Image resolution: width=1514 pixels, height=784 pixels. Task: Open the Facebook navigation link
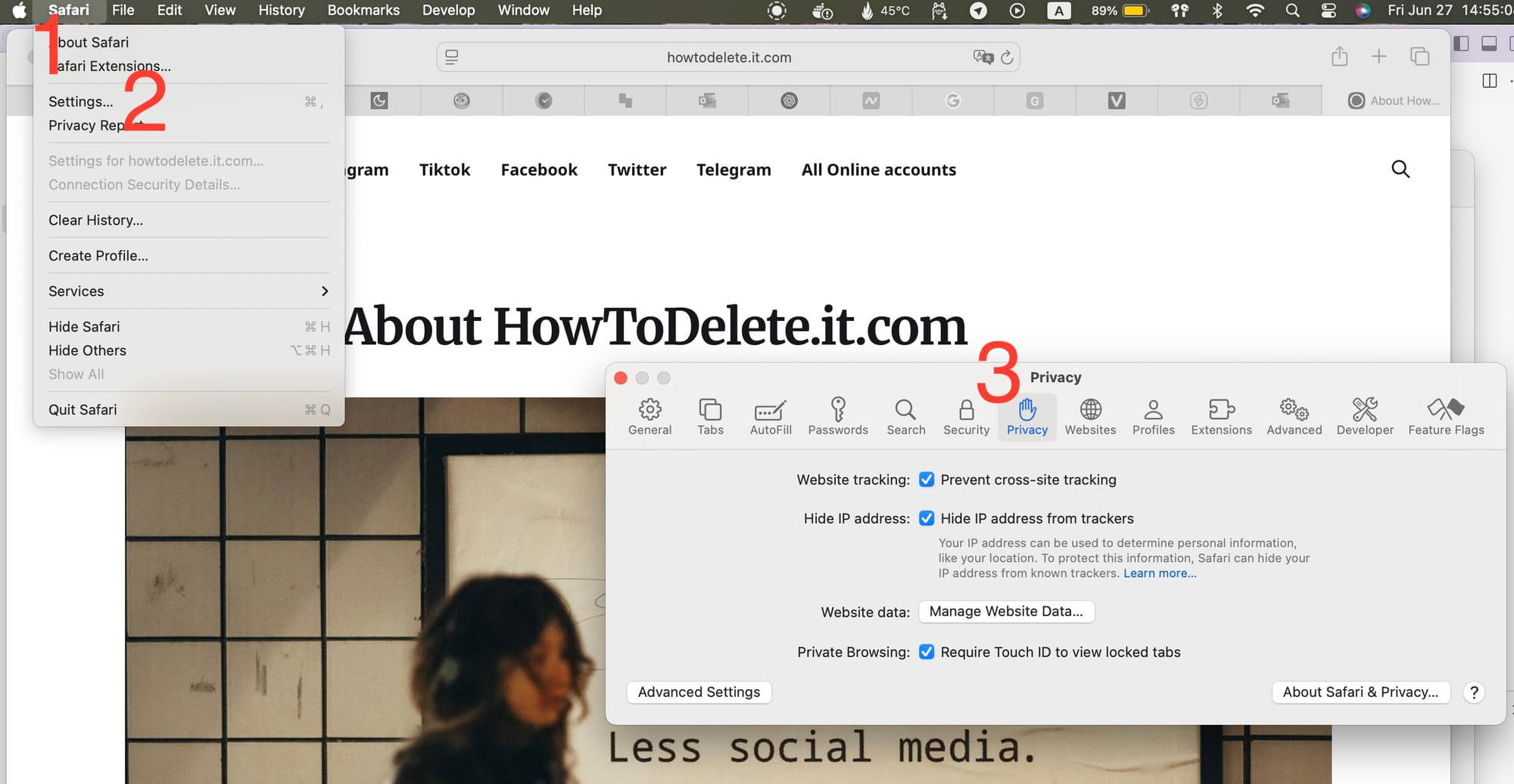click(x=539, y=170)
